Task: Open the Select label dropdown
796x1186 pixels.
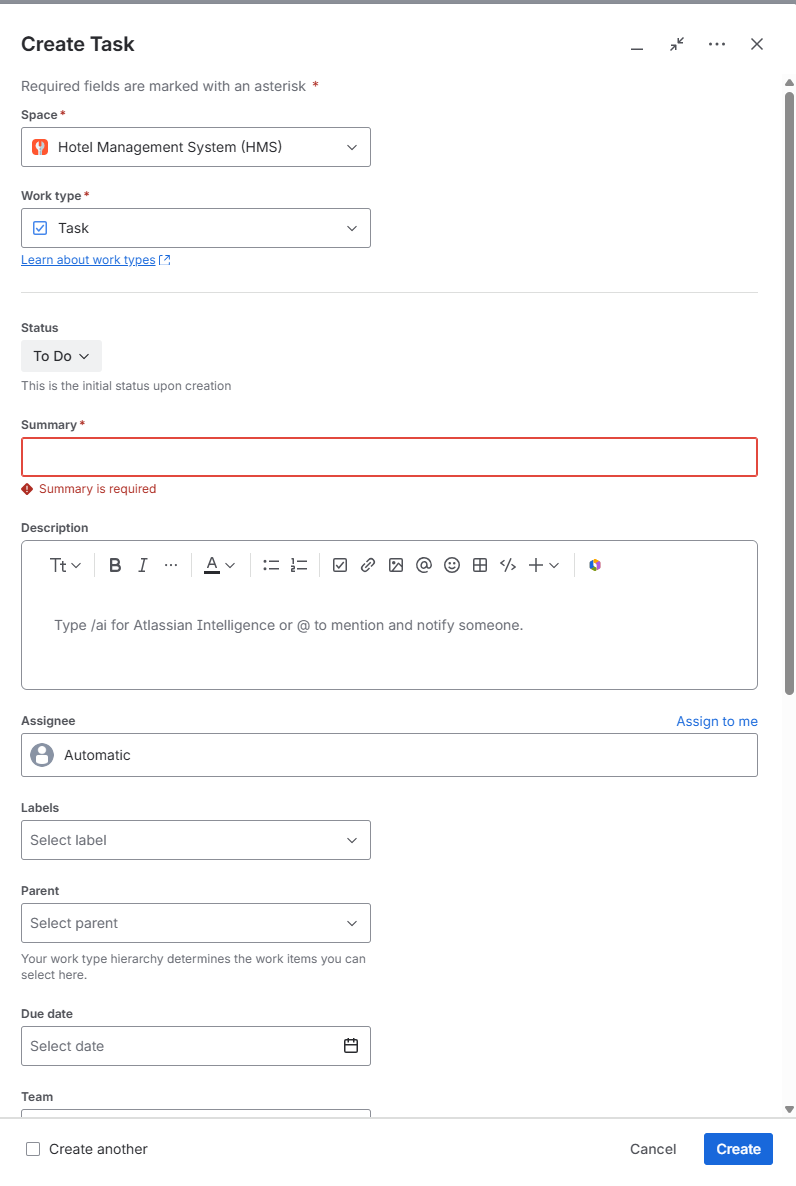Action: coord(196,840)
